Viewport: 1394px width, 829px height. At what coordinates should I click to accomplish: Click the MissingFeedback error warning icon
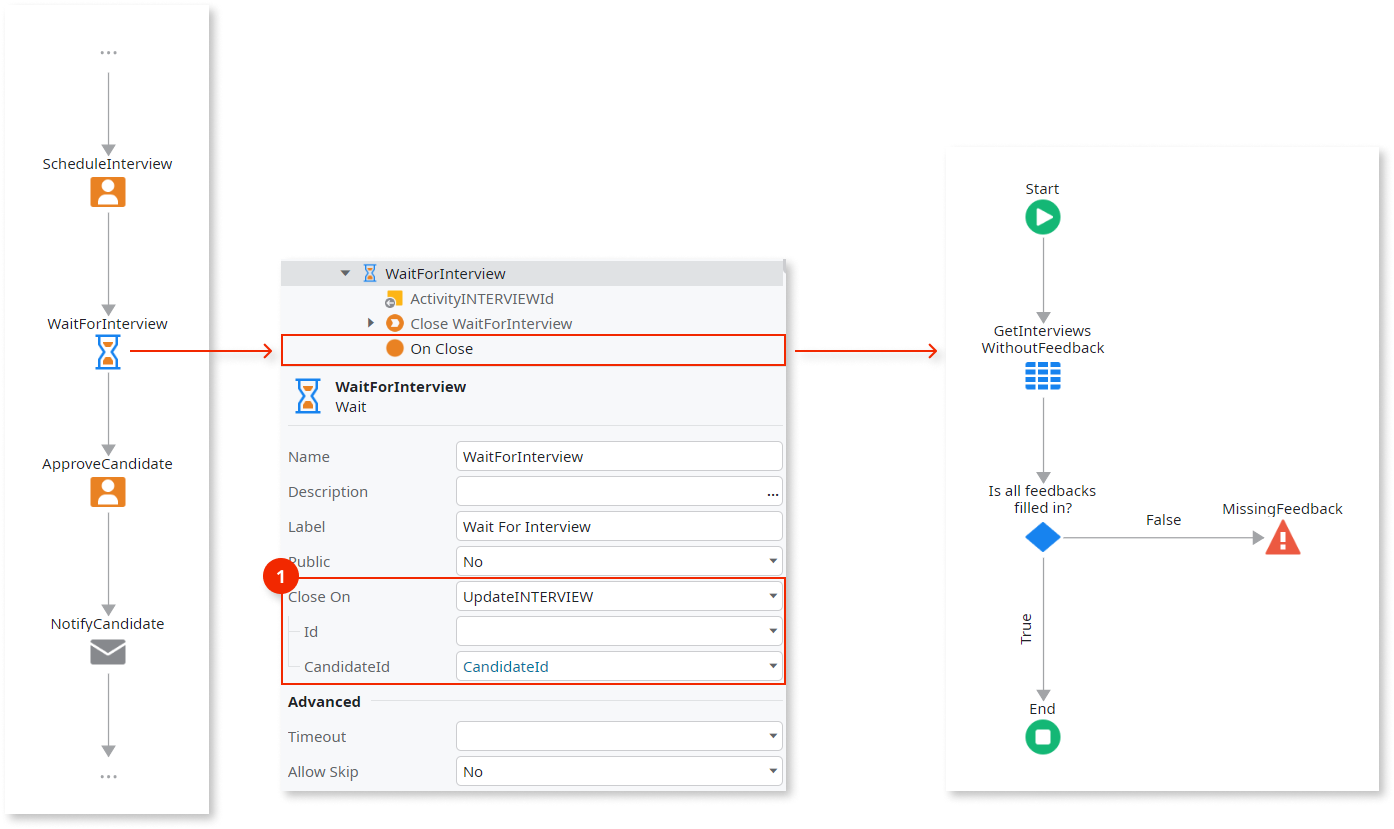[x=1282, y=537]
